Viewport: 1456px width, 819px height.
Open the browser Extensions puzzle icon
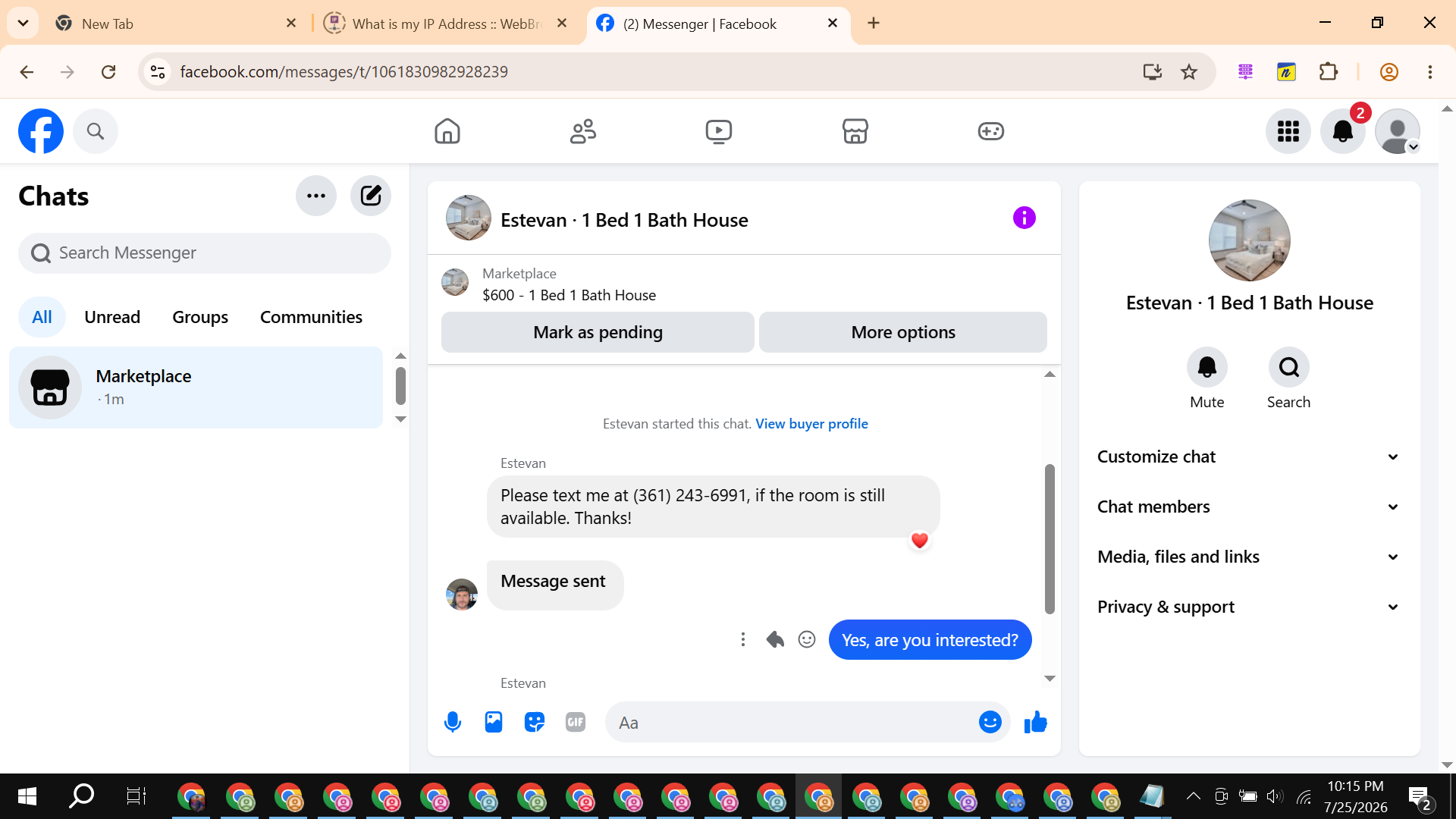[1328, 72]
